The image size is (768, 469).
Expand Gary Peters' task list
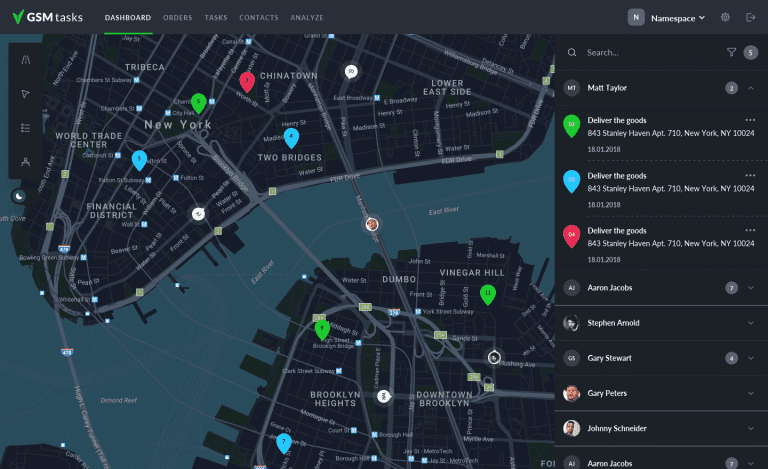tap(750, 393)
